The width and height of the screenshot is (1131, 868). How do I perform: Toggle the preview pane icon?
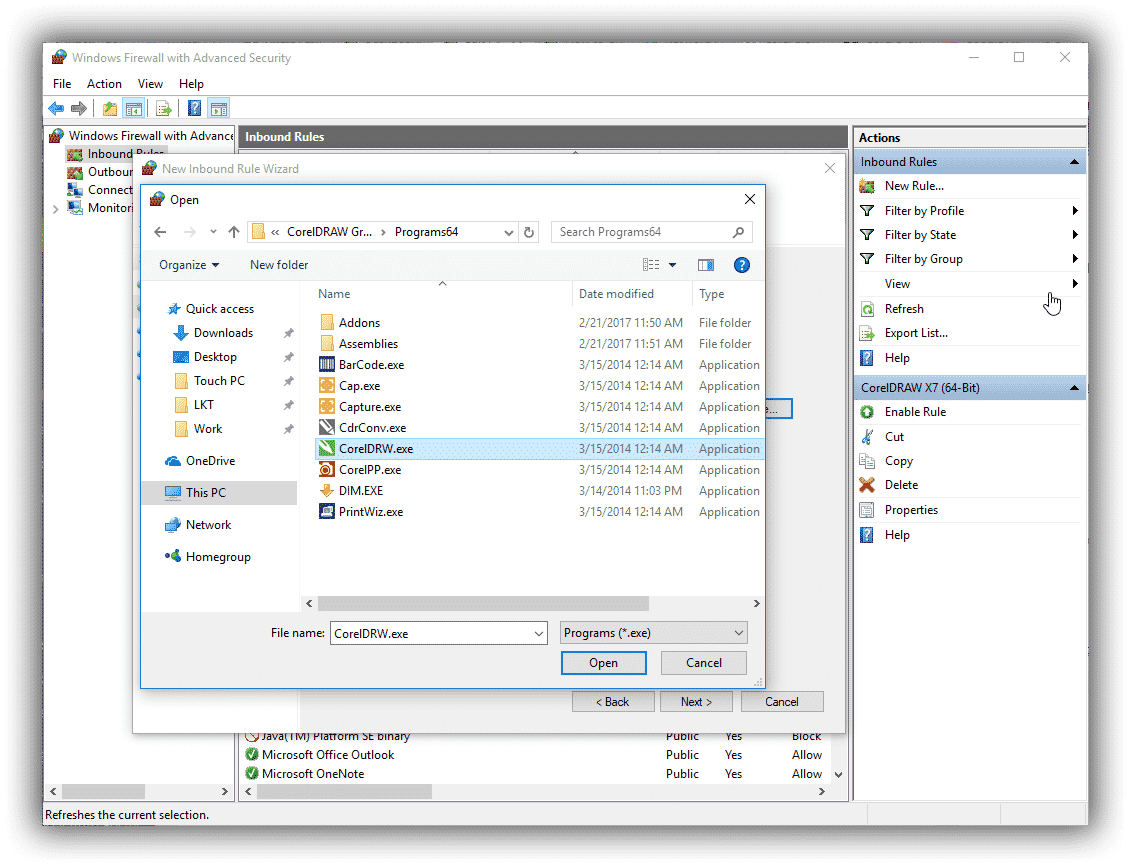[705, 265]
